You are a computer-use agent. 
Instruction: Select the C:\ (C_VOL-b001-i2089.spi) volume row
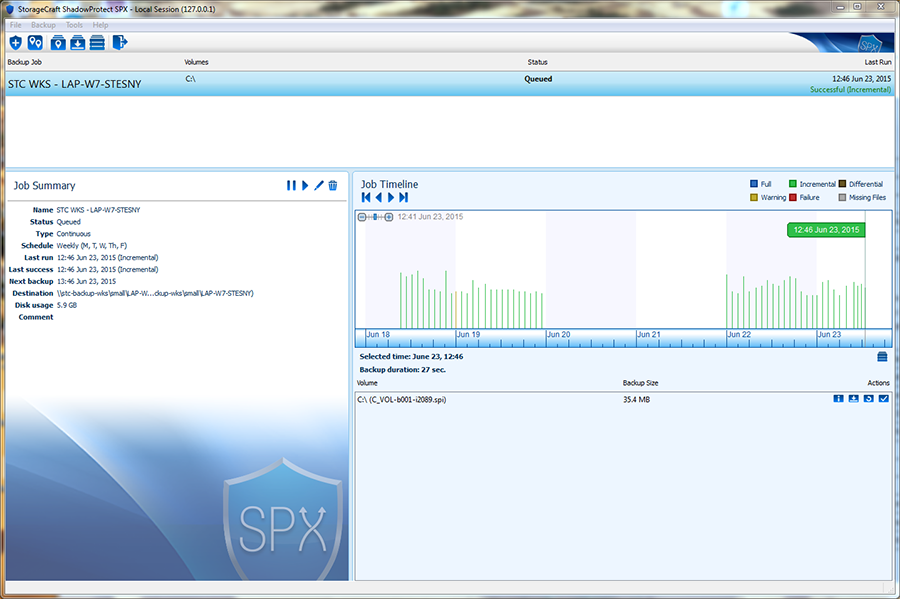pyautogui.click(x=623, y=399)
